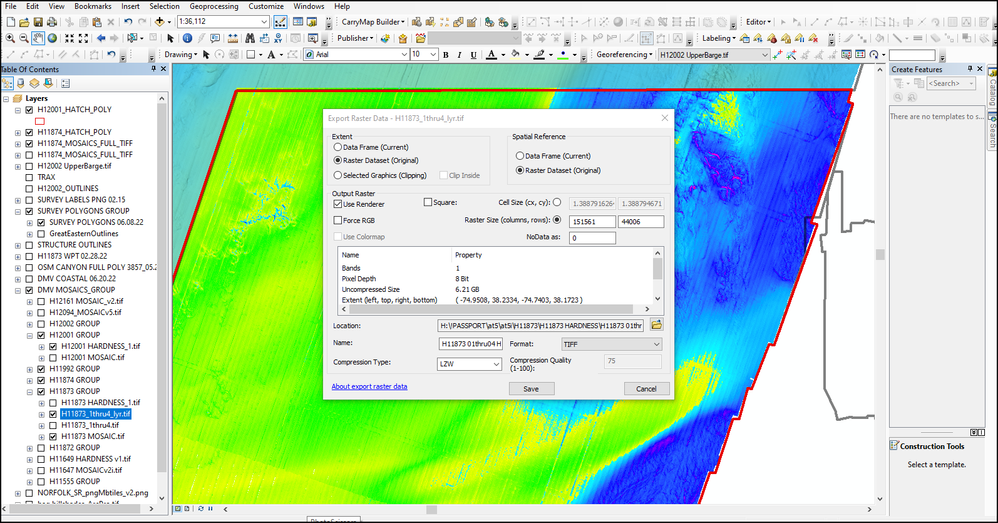The width and height of the screenshot is (998, 523).
Task: Uncheck the Use Renderer checkbox
Action: 337,204
